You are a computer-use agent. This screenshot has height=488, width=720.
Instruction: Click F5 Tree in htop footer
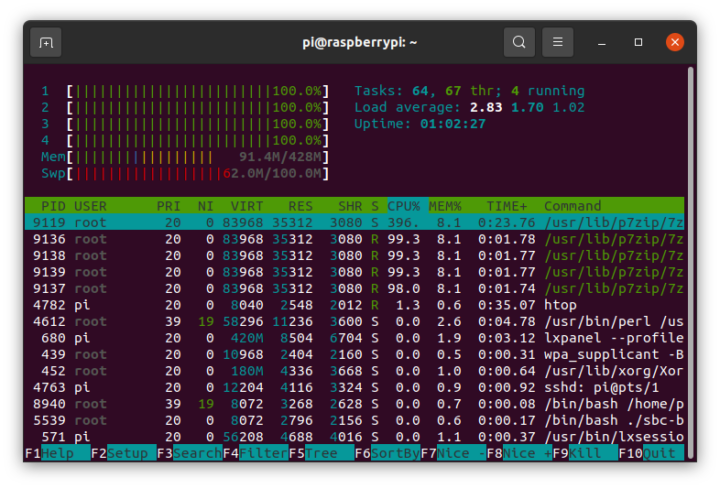(322, 453)
